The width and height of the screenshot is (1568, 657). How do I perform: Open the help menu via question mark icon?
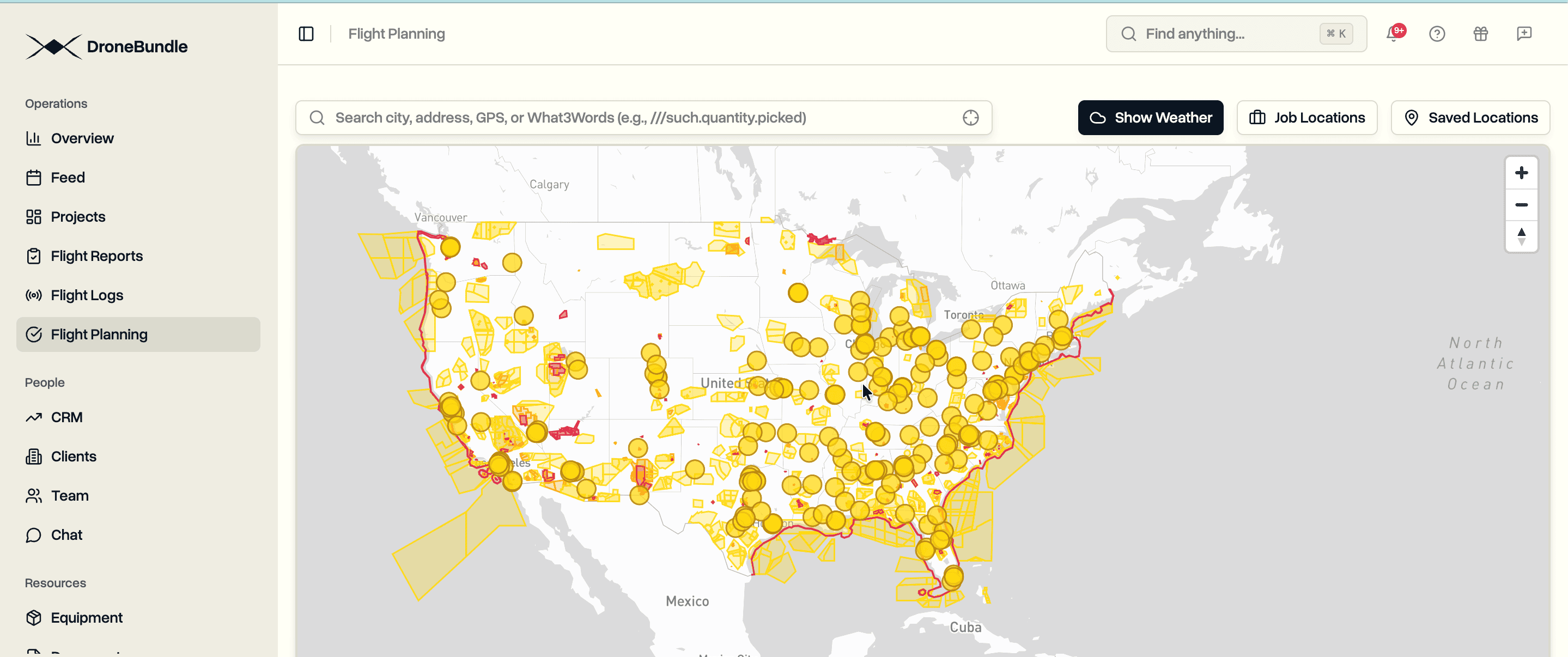point(1437,33)
